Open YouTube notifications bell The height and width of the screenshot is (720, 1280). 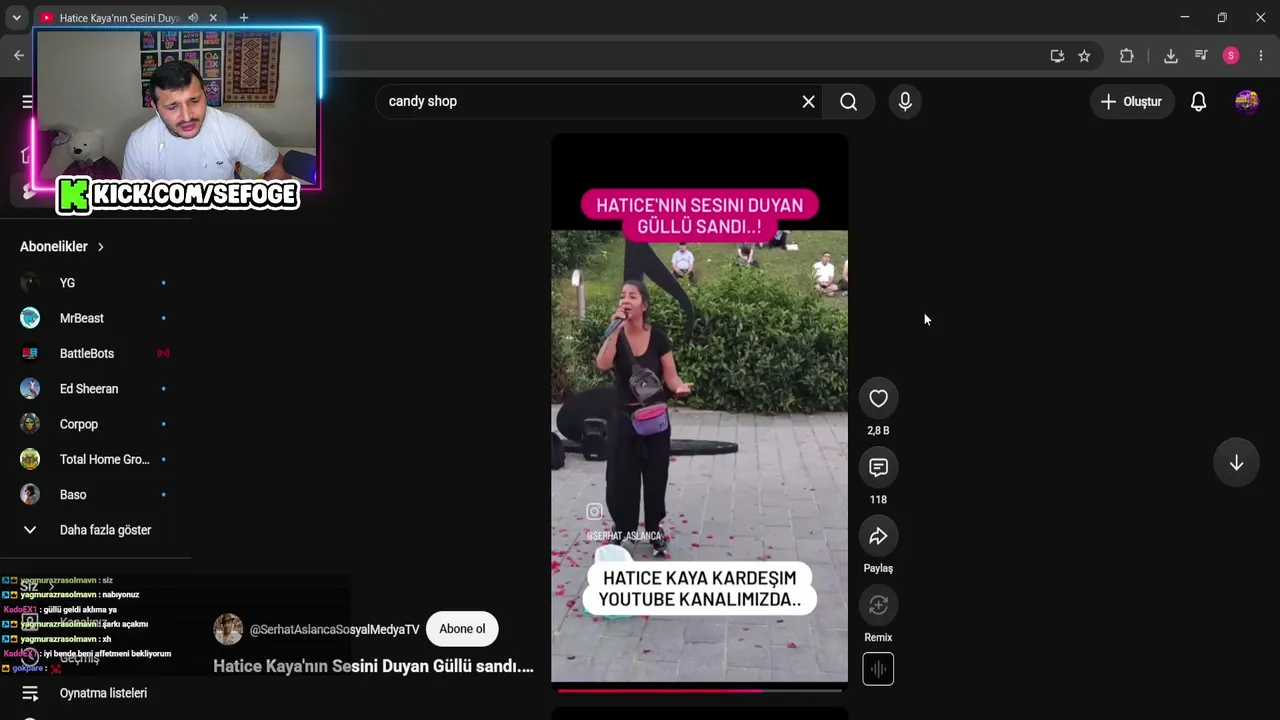pyautogui.click(x=1198, y=101)
